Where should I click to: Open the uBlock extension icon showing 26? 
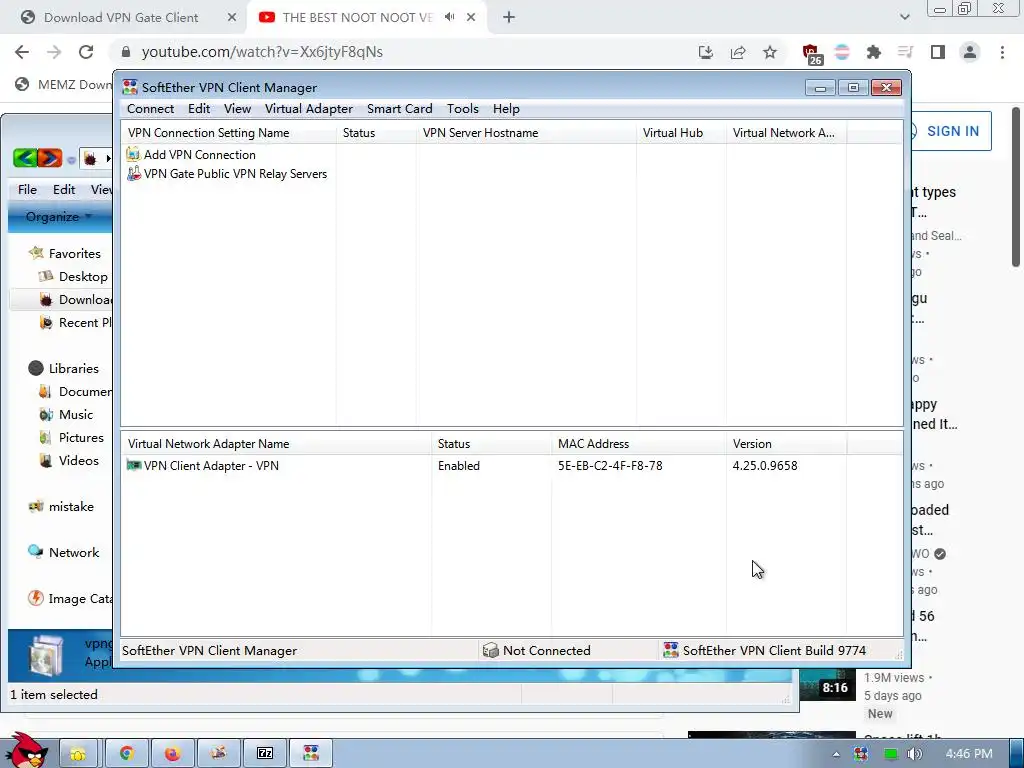point(812,54)
